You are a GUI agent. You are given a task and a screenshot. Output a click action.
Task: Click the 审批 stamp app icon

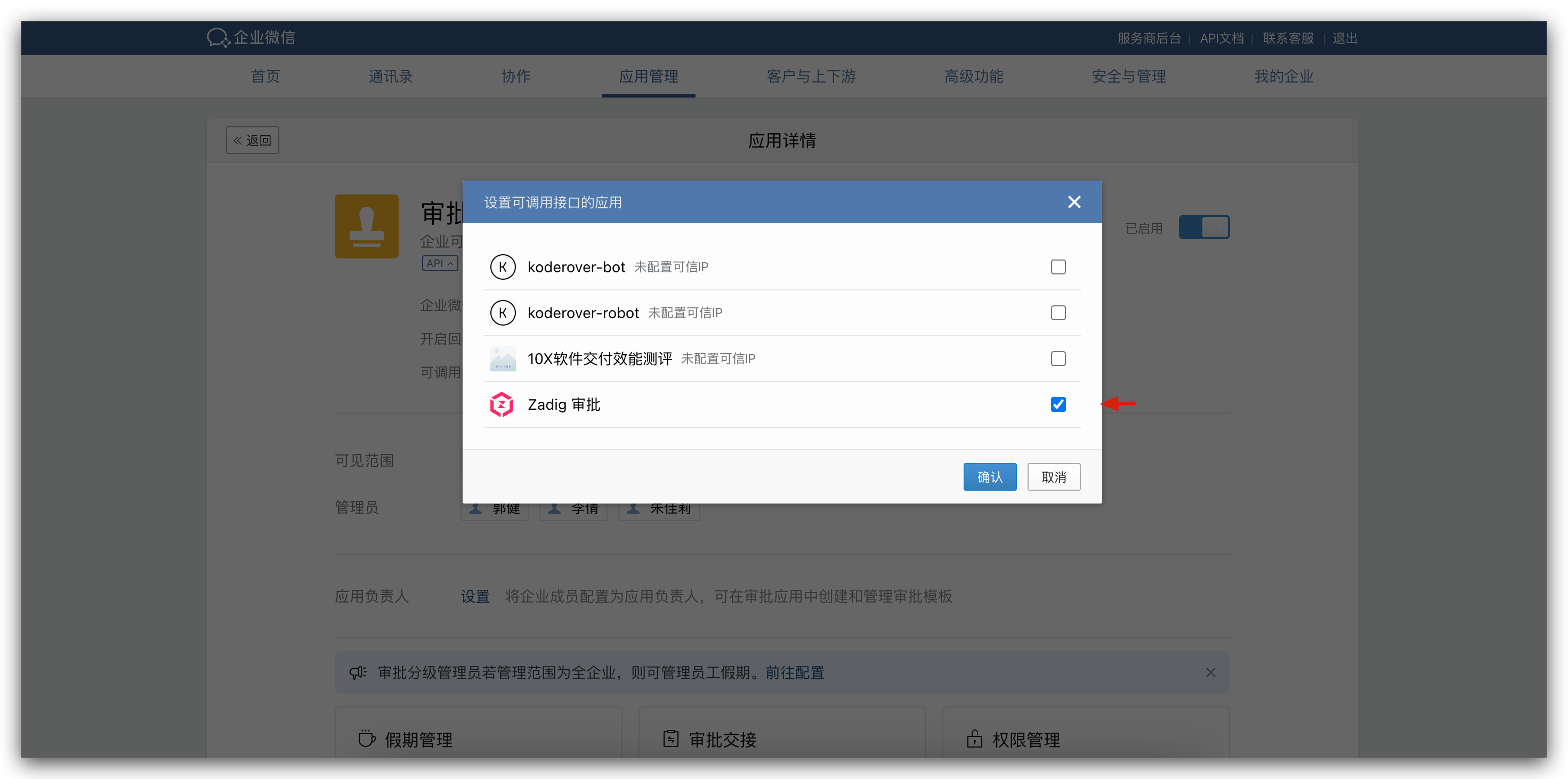click(367, 226)
